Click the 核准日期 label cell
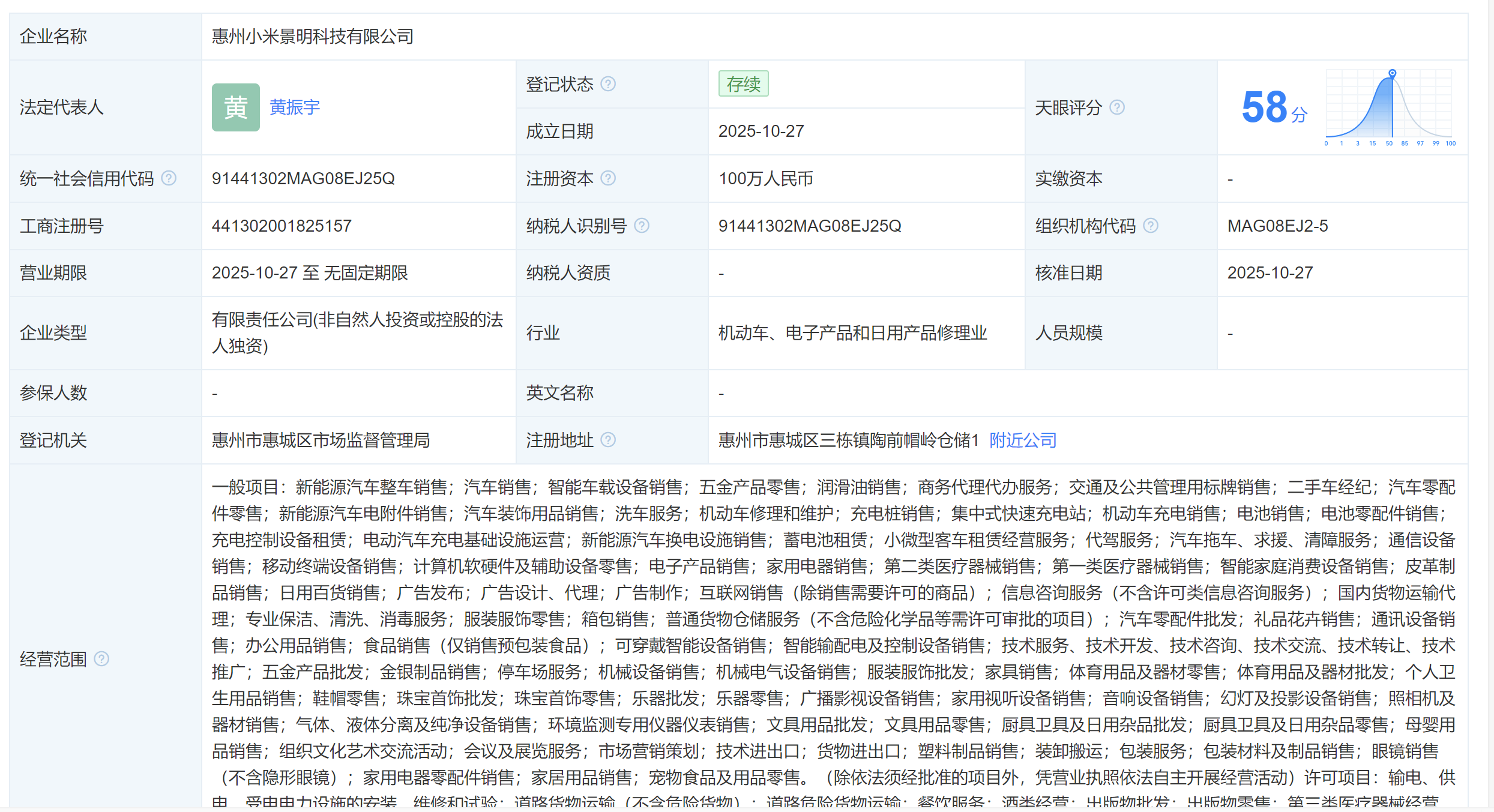This screenshot has width=1494, height=812. (1121, 272)
